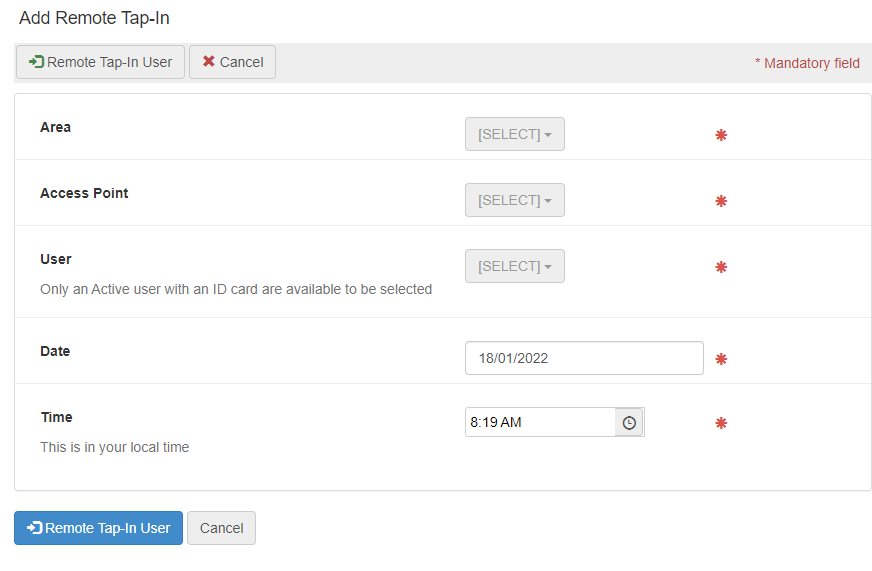Click the arrow icon on blue Remote Tap-In button
This screenshot has width=872, height=571.
[x=34, y=528]
